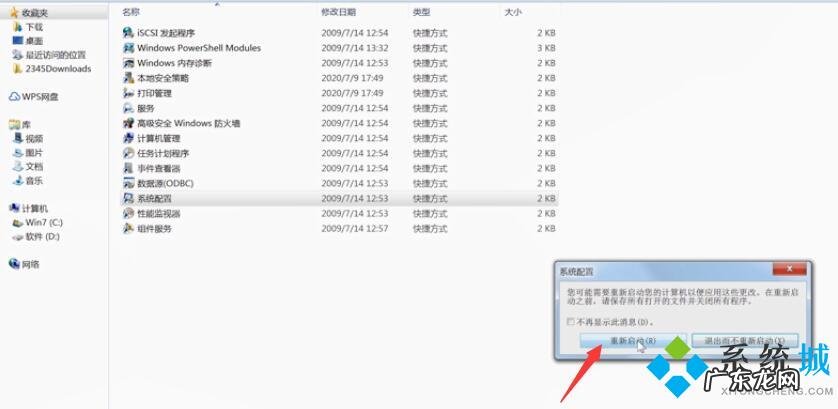Click the 重新启动(R) button
The width and height of the screenshot is (838, 409).
coord(633,341)
